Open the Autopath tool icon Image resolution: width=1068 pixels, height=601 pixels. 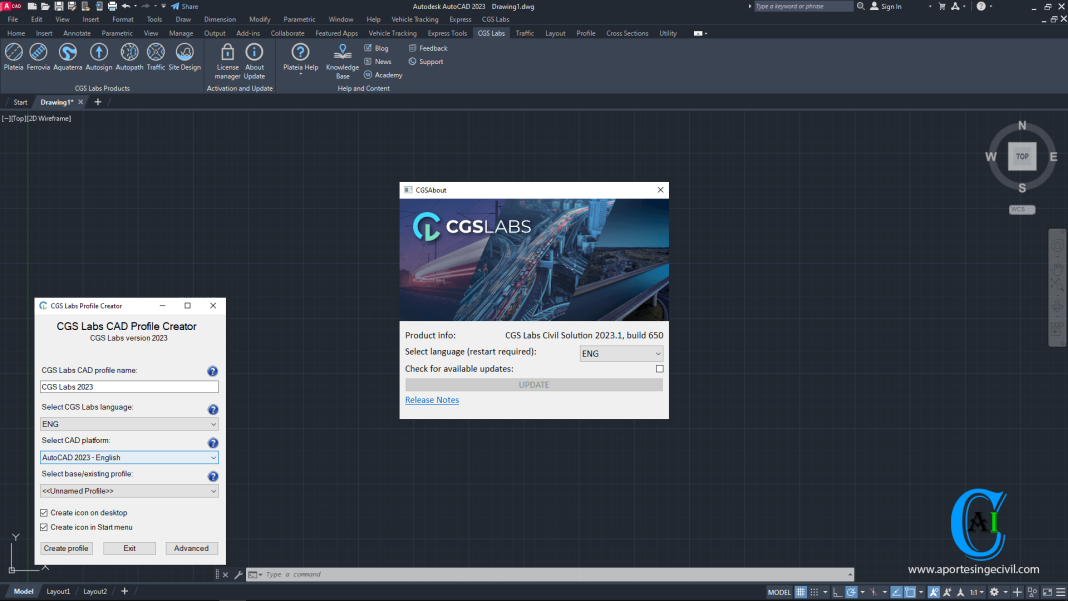(x=129, y=52)
